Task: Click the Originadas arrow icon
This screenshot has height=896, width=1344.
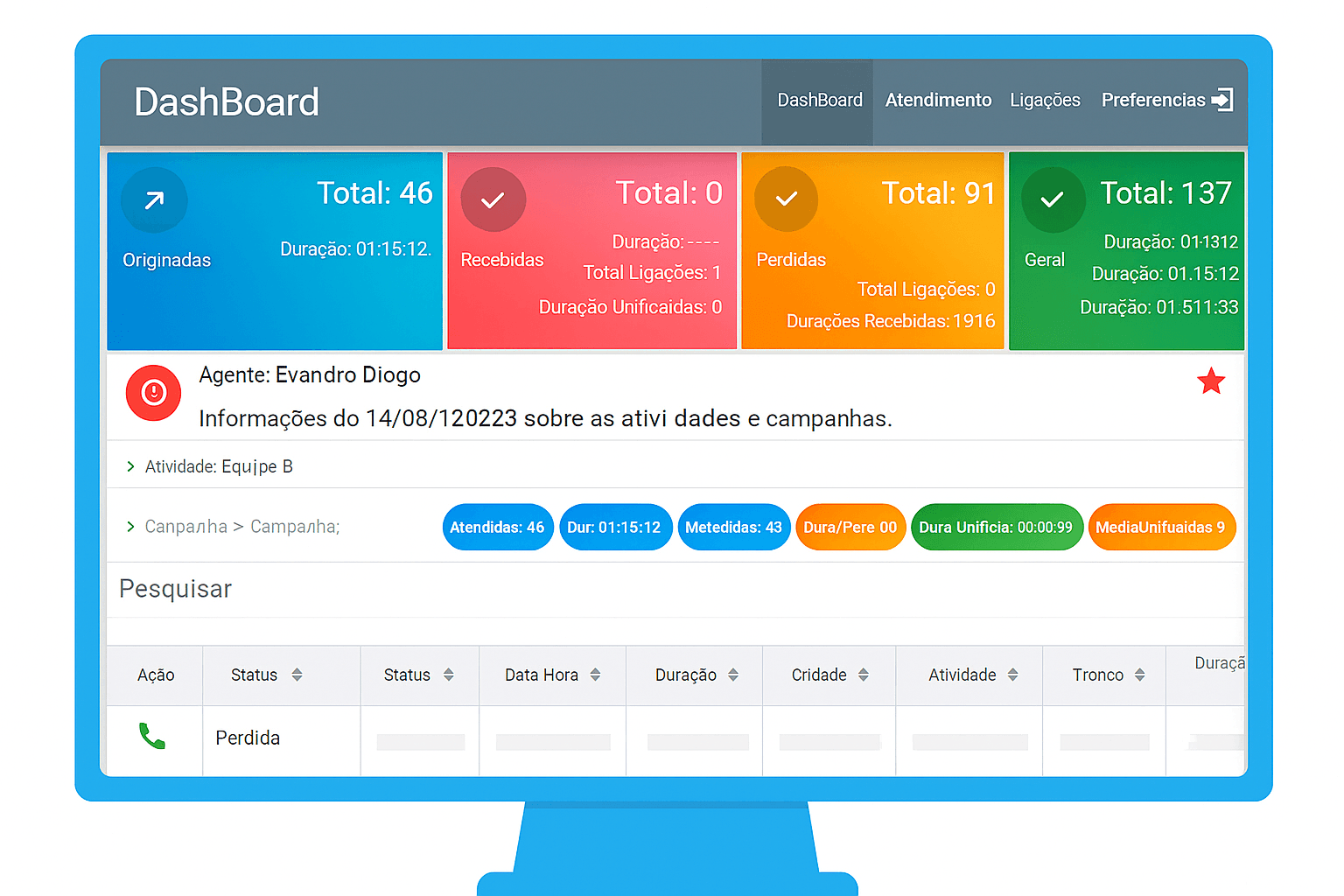Action: pos(155,200)
